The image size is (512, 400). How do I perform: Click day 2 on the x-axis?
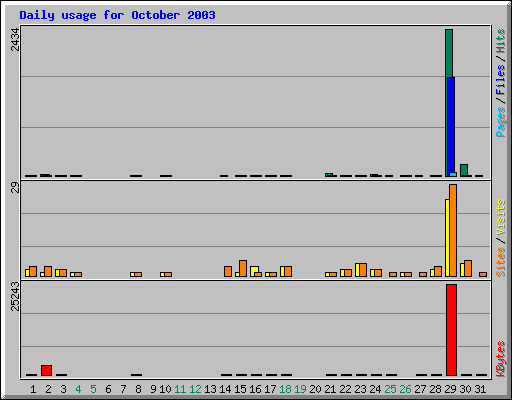(x=48, y=389)
